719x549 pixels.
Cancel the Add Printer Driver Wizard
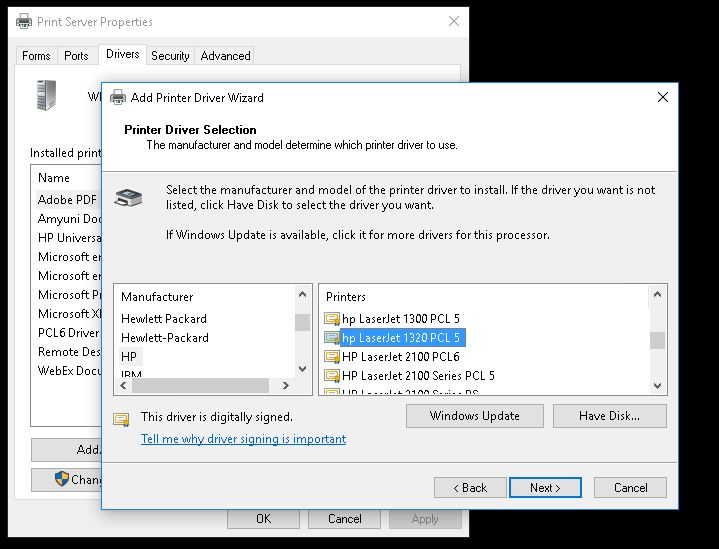[631, 488]
